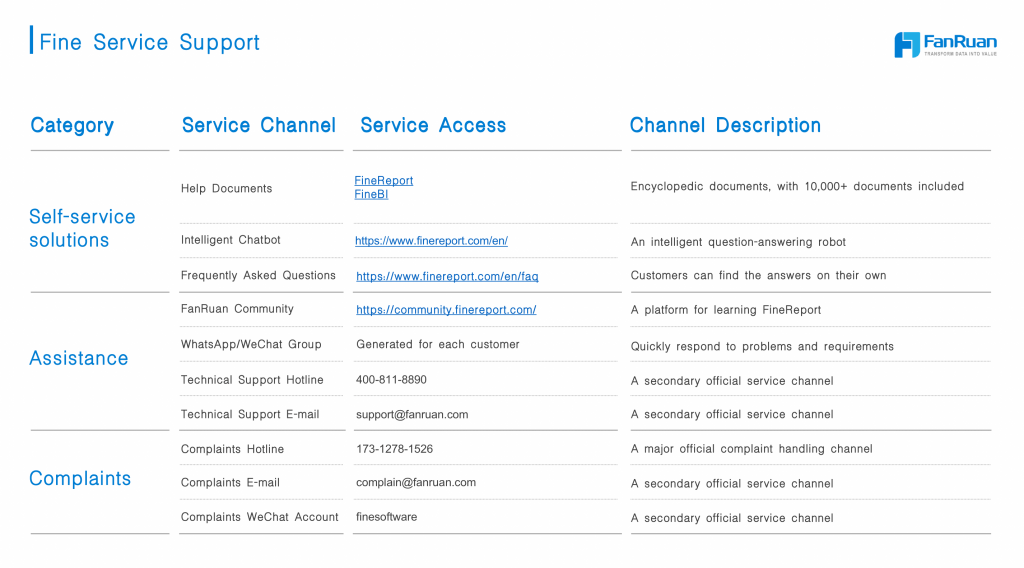Click the hotline number 400-811-8890
This screenshot has width=1024, height=568.
pyautogui.click(x=391, y=380)
